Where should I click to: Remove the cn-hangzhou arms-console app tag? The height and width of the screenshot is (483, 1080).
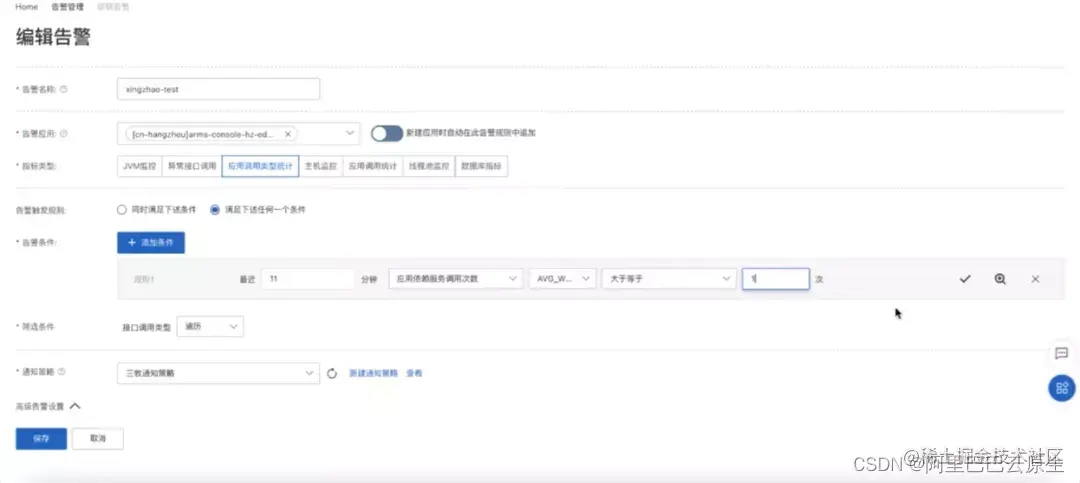(x=288, y=134)
